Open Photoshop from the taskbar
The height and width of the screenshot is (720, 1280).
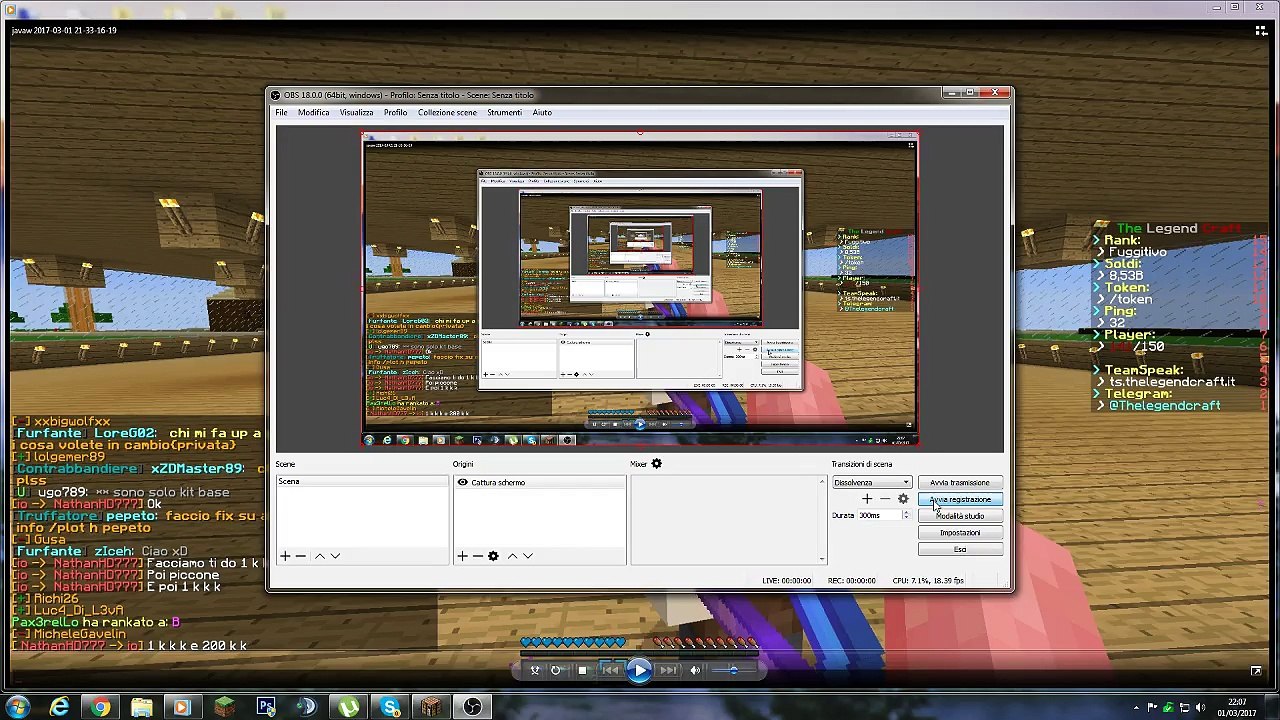(266, 708)
